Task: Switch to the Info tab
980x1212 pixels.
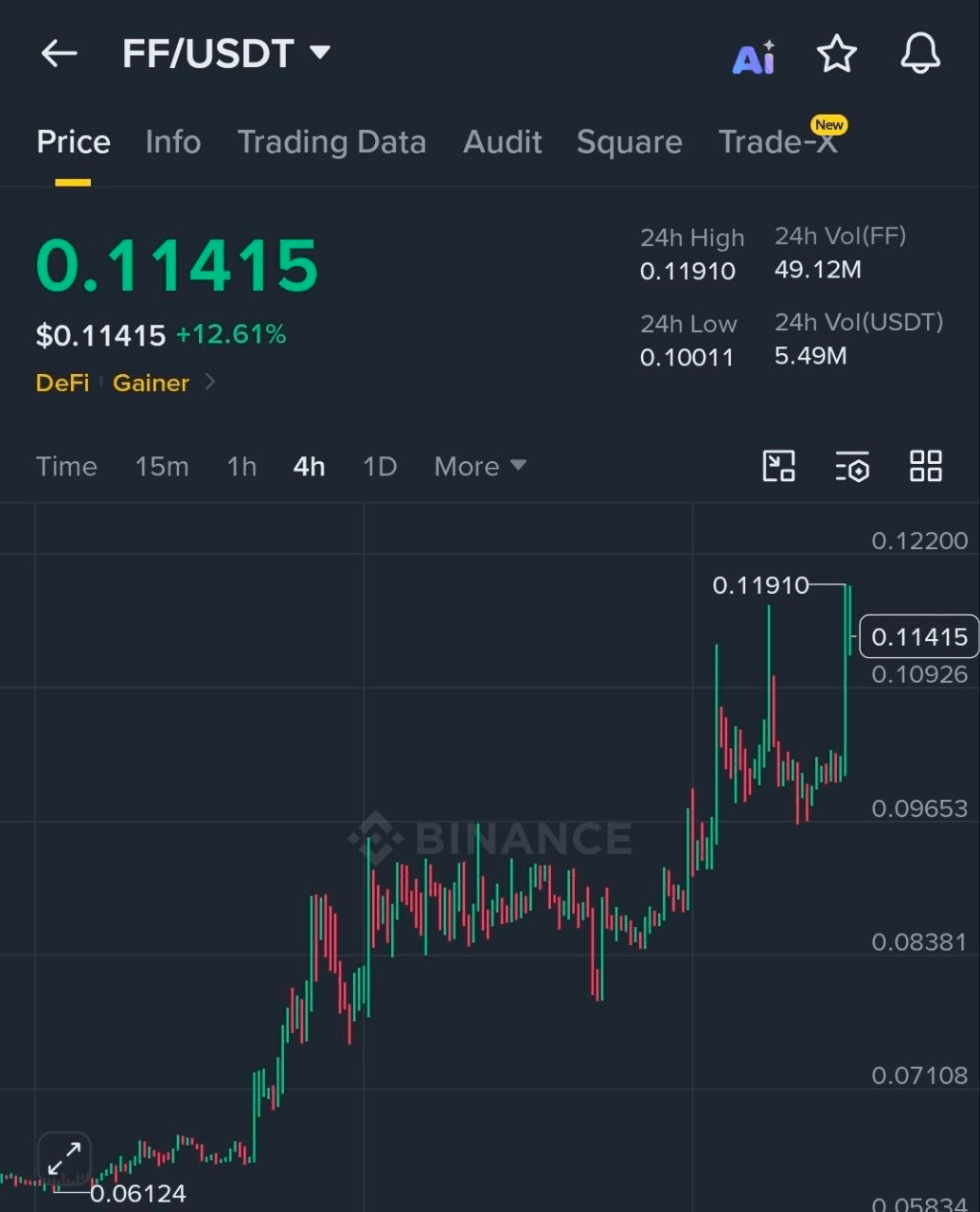Action: point(172,142)
